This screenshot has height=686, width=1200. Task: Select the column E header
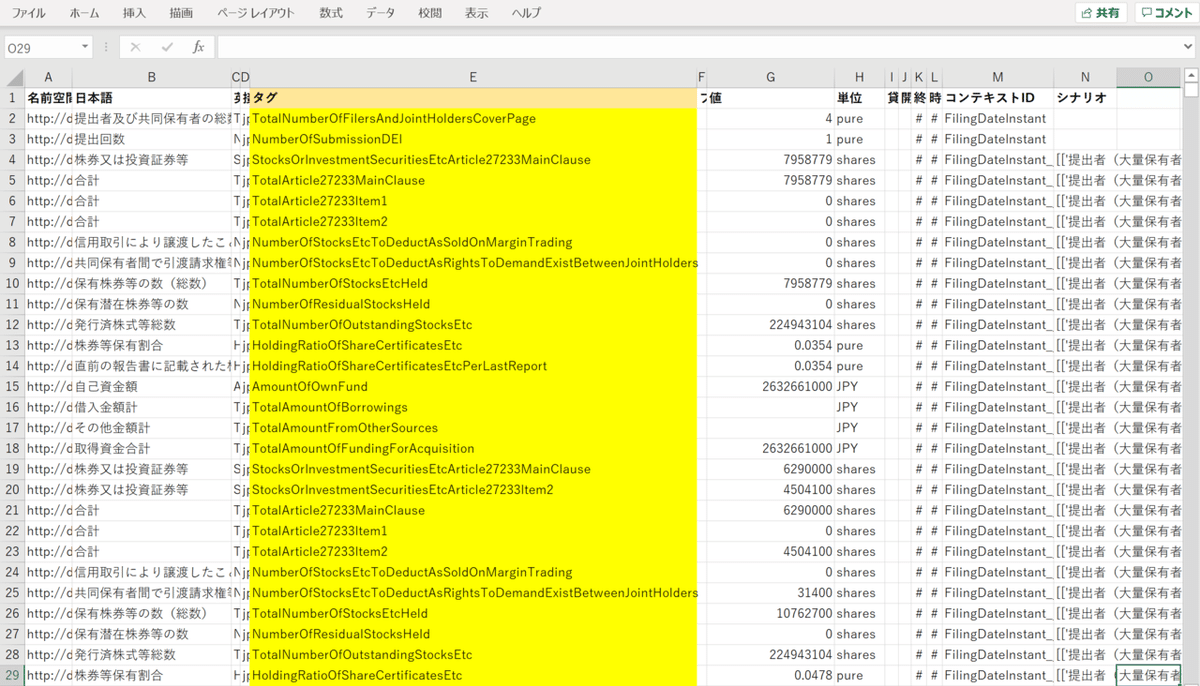(473, 77)
